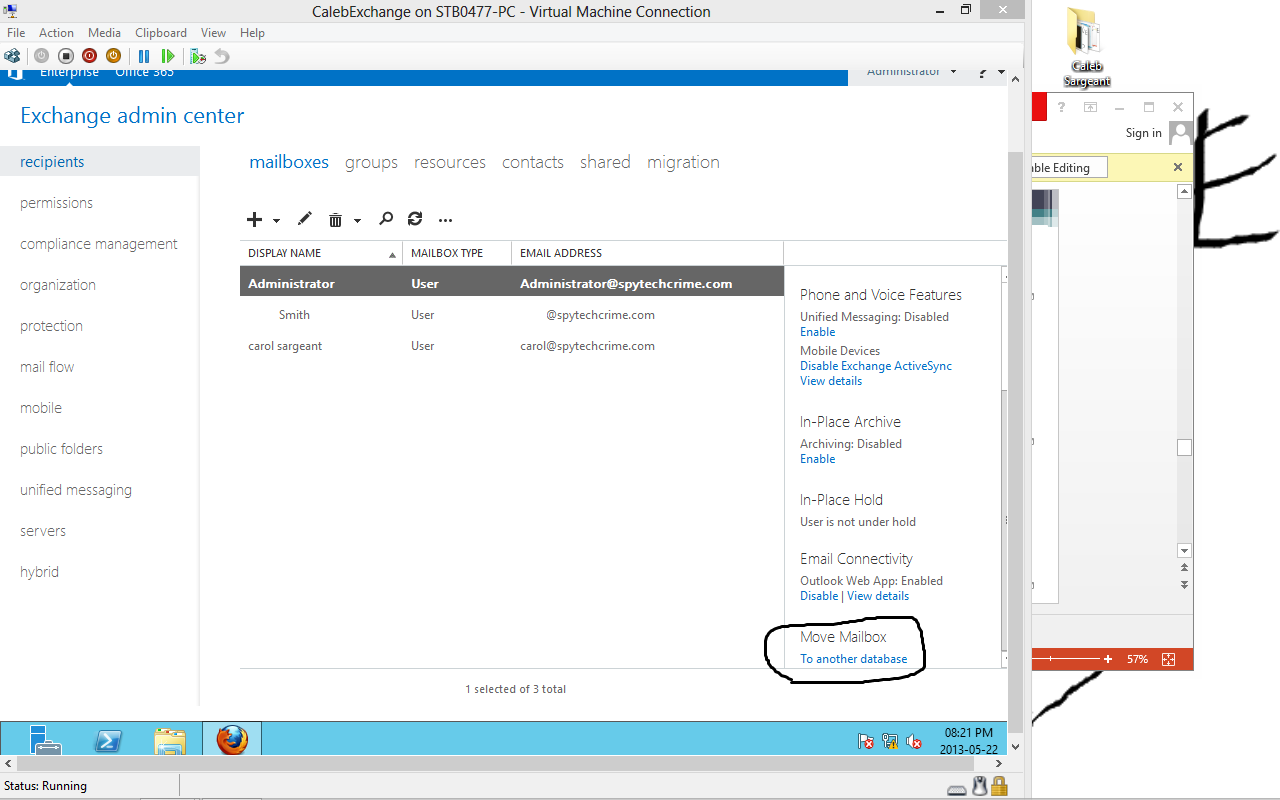Open the View menu
The image size is (1280, 800).
(213, 33)
